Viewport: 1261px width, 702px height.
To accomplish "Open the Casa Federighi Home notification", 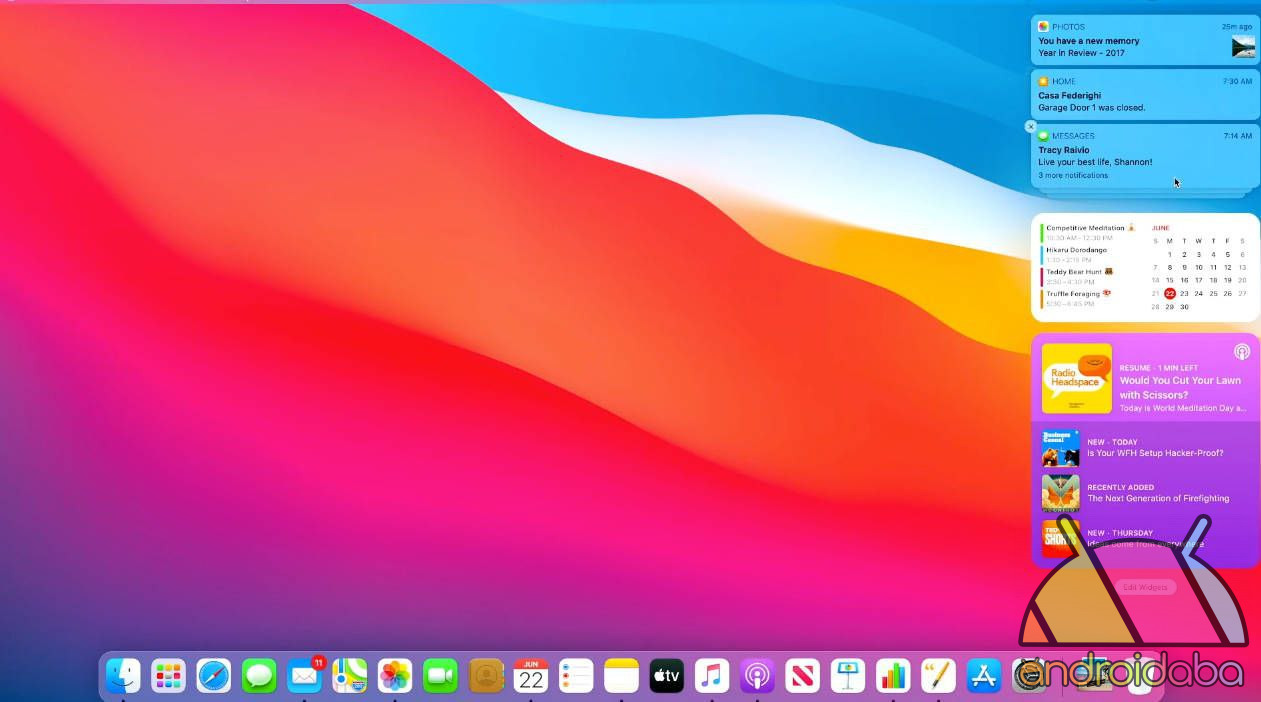I will pos(1145,94).
